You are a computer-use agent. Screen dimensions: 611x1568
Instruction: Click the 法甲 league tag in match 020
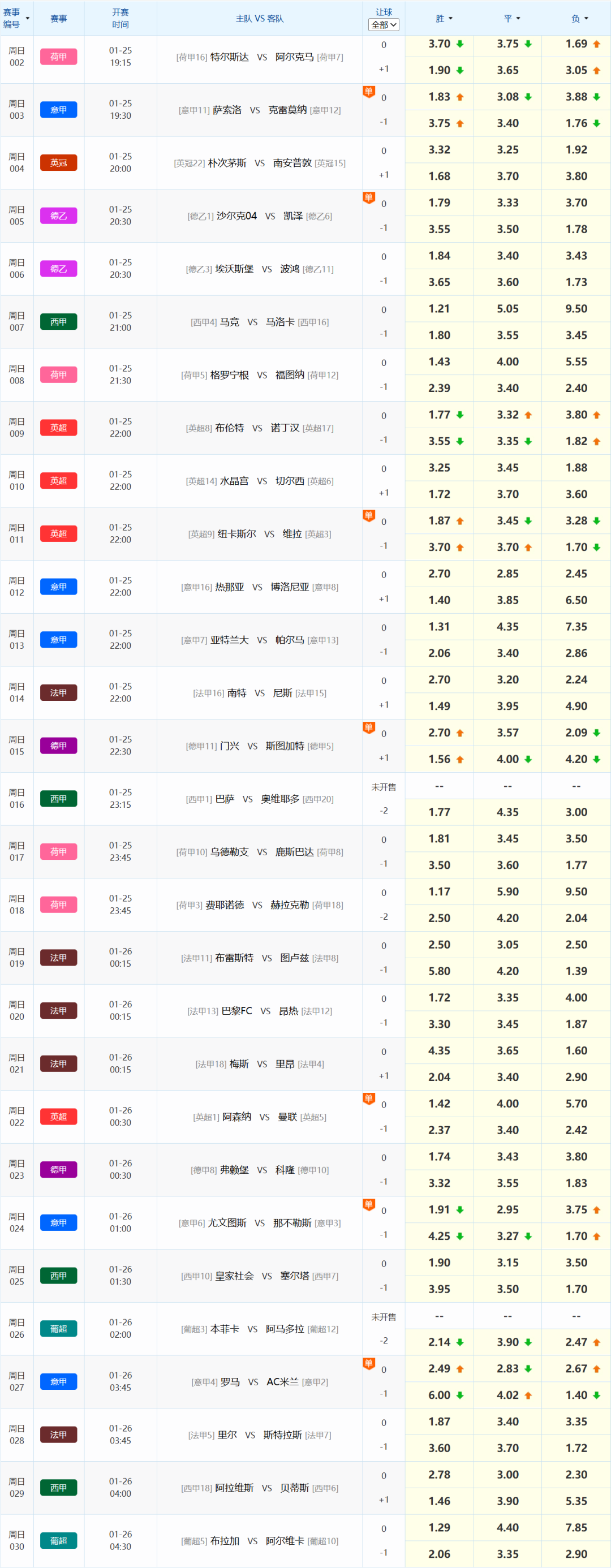58,1011
